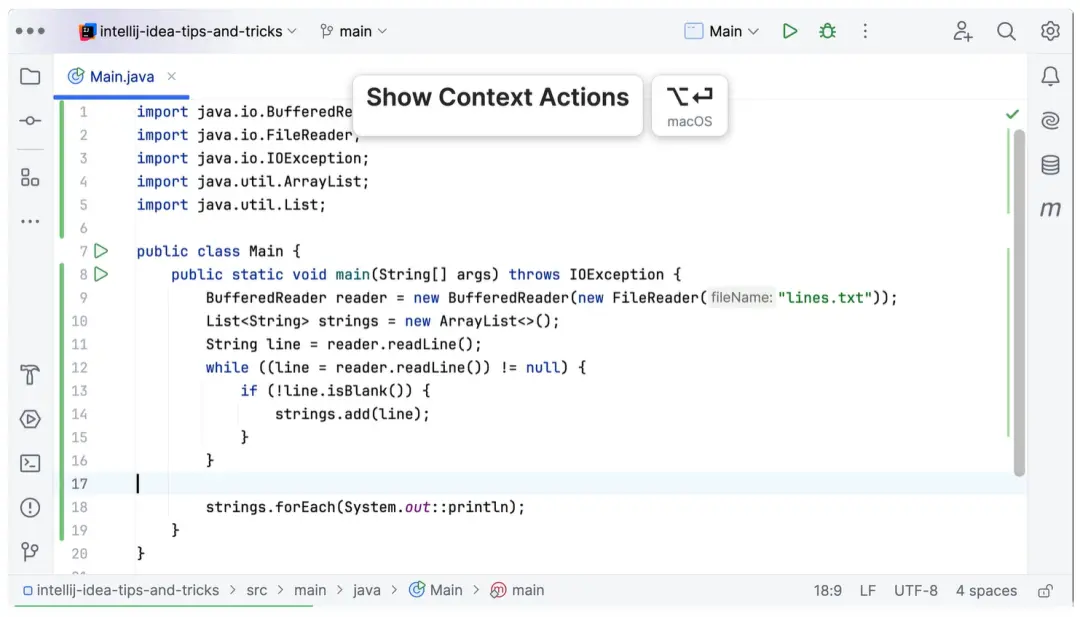Open the Project tool window folder icon
The width and height of the screenshot is (1080, 617).
tap(30, 76)
